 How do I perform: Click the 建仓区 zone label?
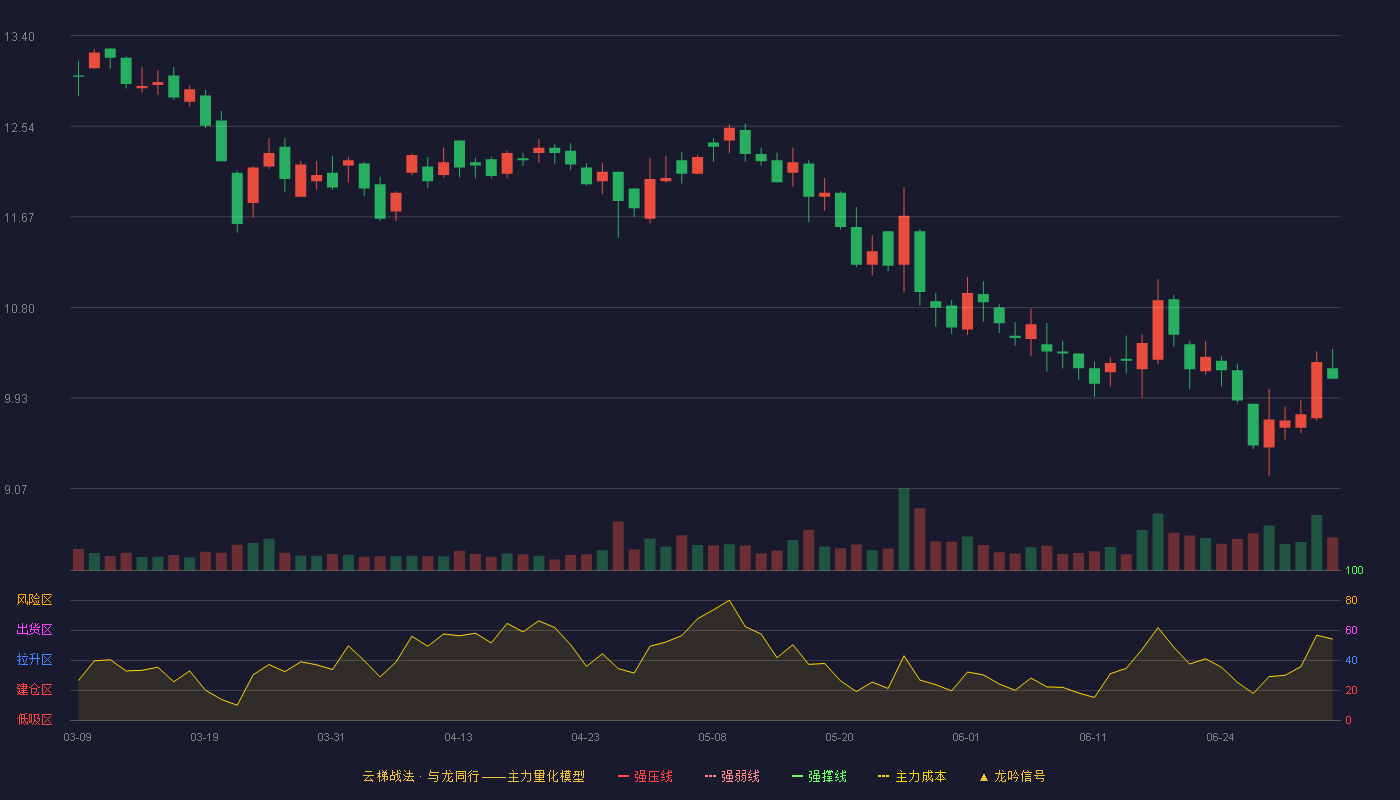coord(34,690)
